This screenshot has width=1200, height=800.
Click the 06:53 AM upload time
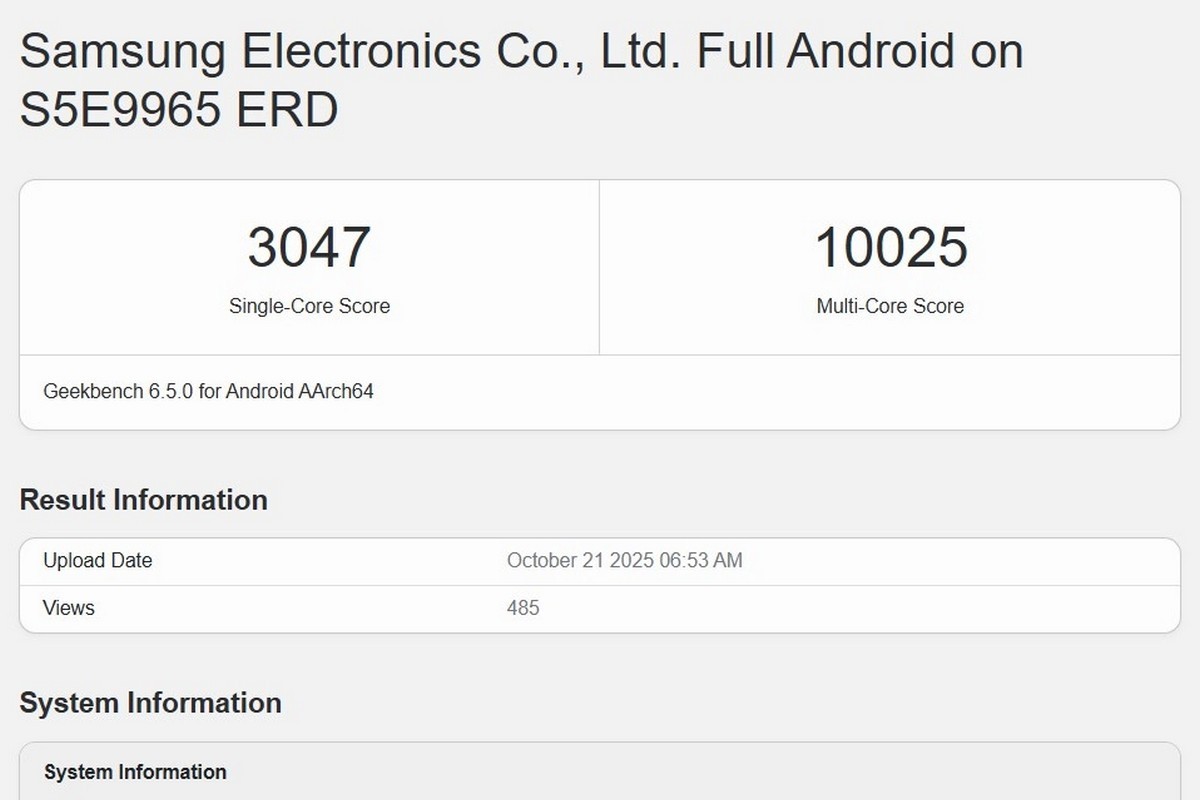coord(701,560)
